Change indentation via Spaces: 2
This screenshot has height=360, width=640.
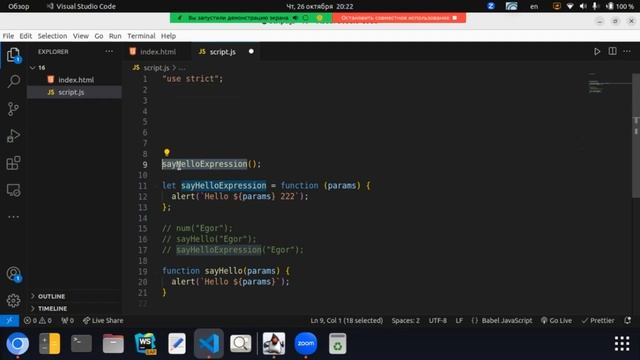tap(406, 320)
